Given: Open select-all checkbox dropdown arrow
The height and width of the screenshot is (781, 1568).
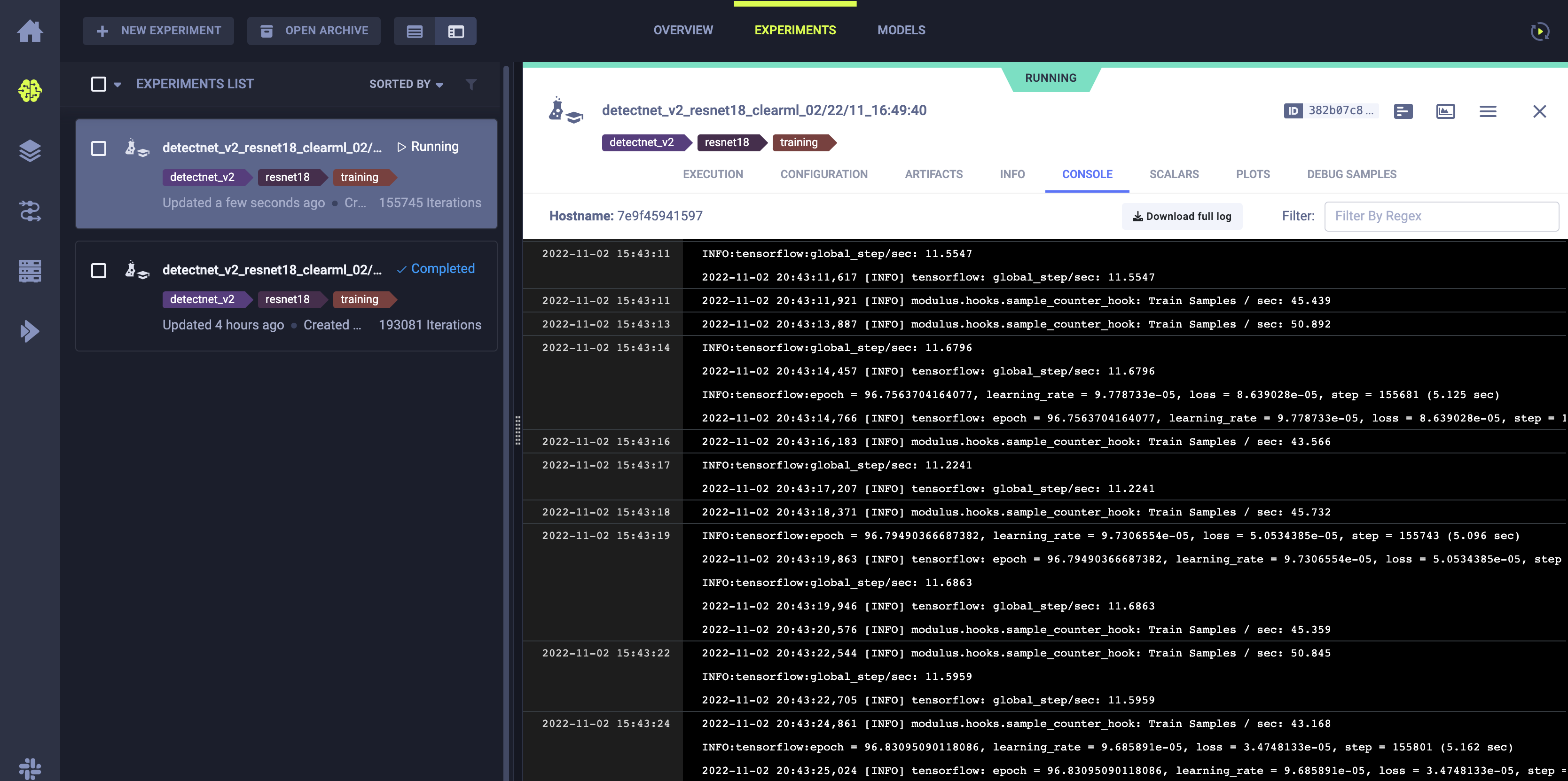Looking at the screenshot, I should tap(118, 85).
